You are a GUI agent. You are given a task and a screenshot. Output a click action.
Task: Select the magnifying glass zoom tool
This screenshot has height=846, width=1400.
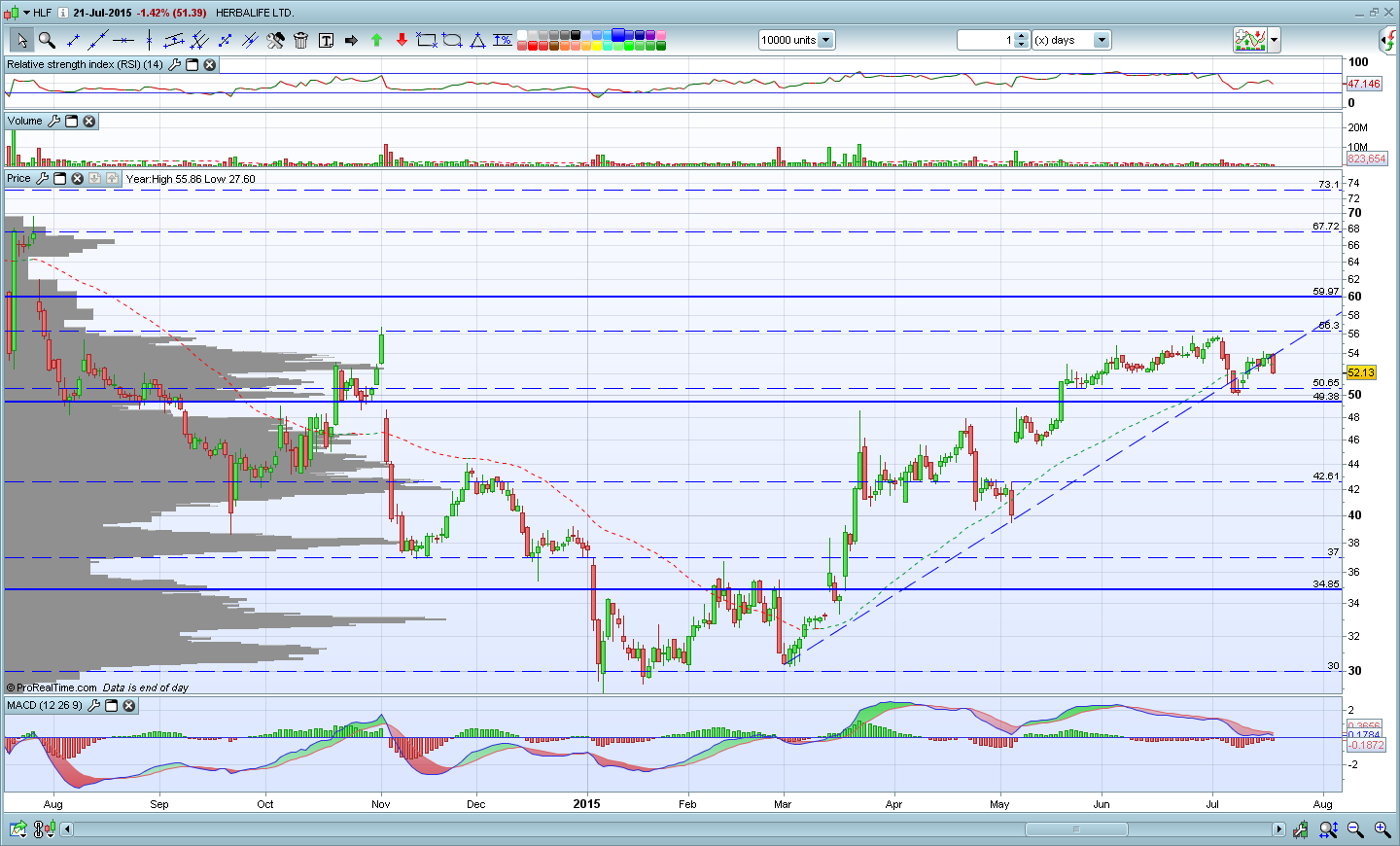[x=47, y=40]
